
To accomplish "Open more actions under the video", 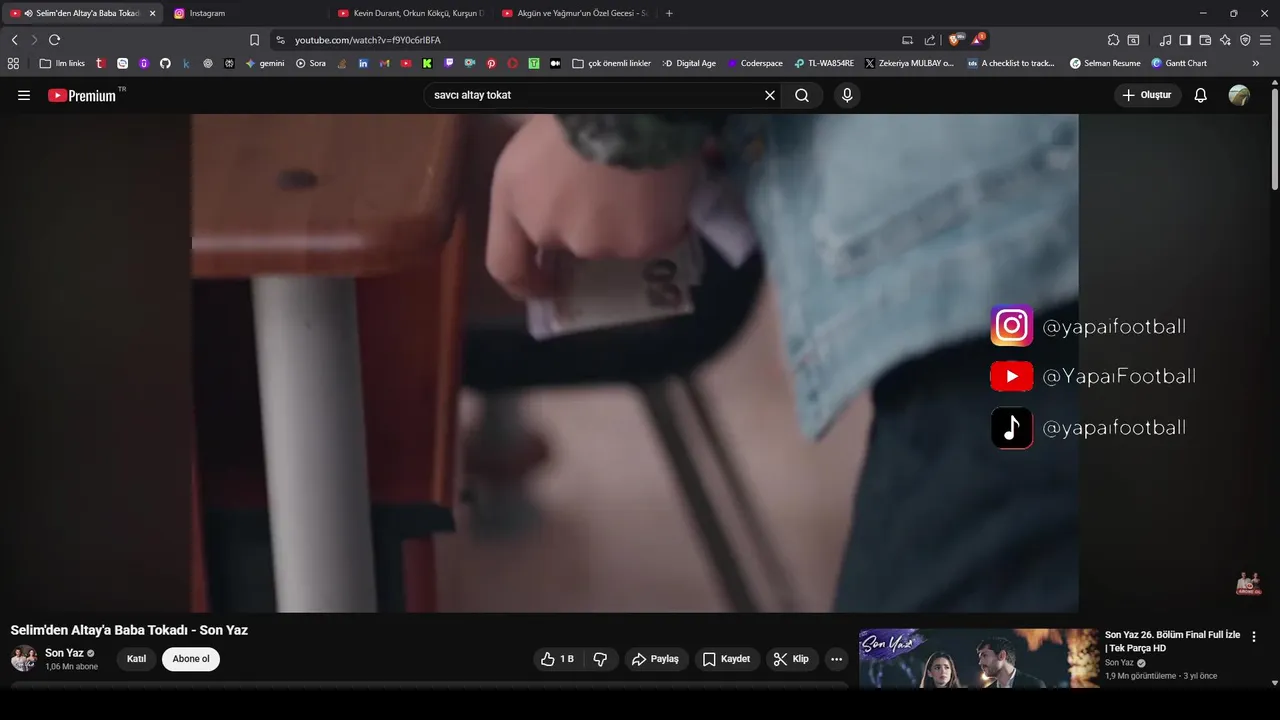I will click(837, 659).
